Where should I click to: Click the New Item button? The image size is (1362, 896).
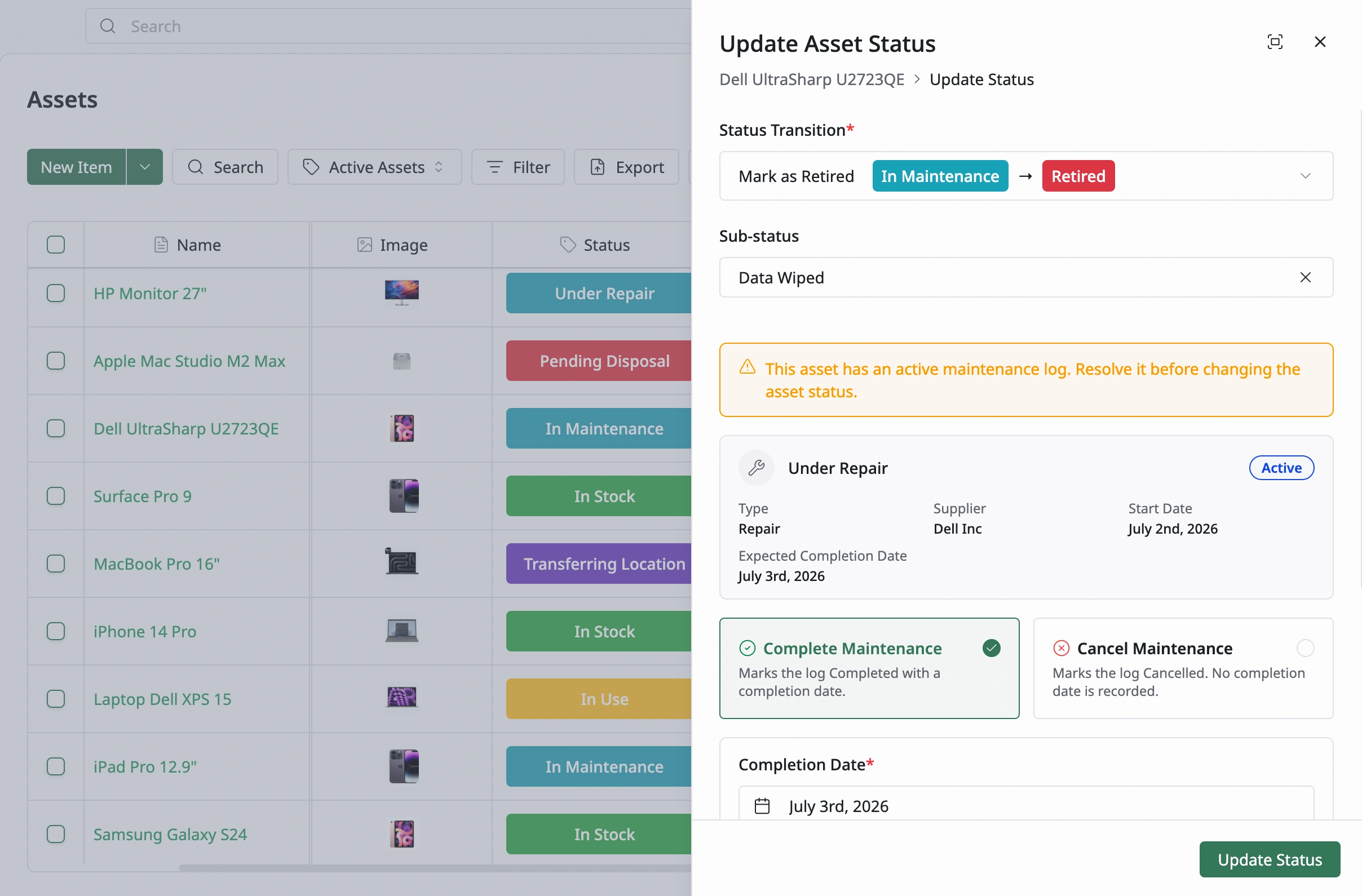[x=76, y=167]
